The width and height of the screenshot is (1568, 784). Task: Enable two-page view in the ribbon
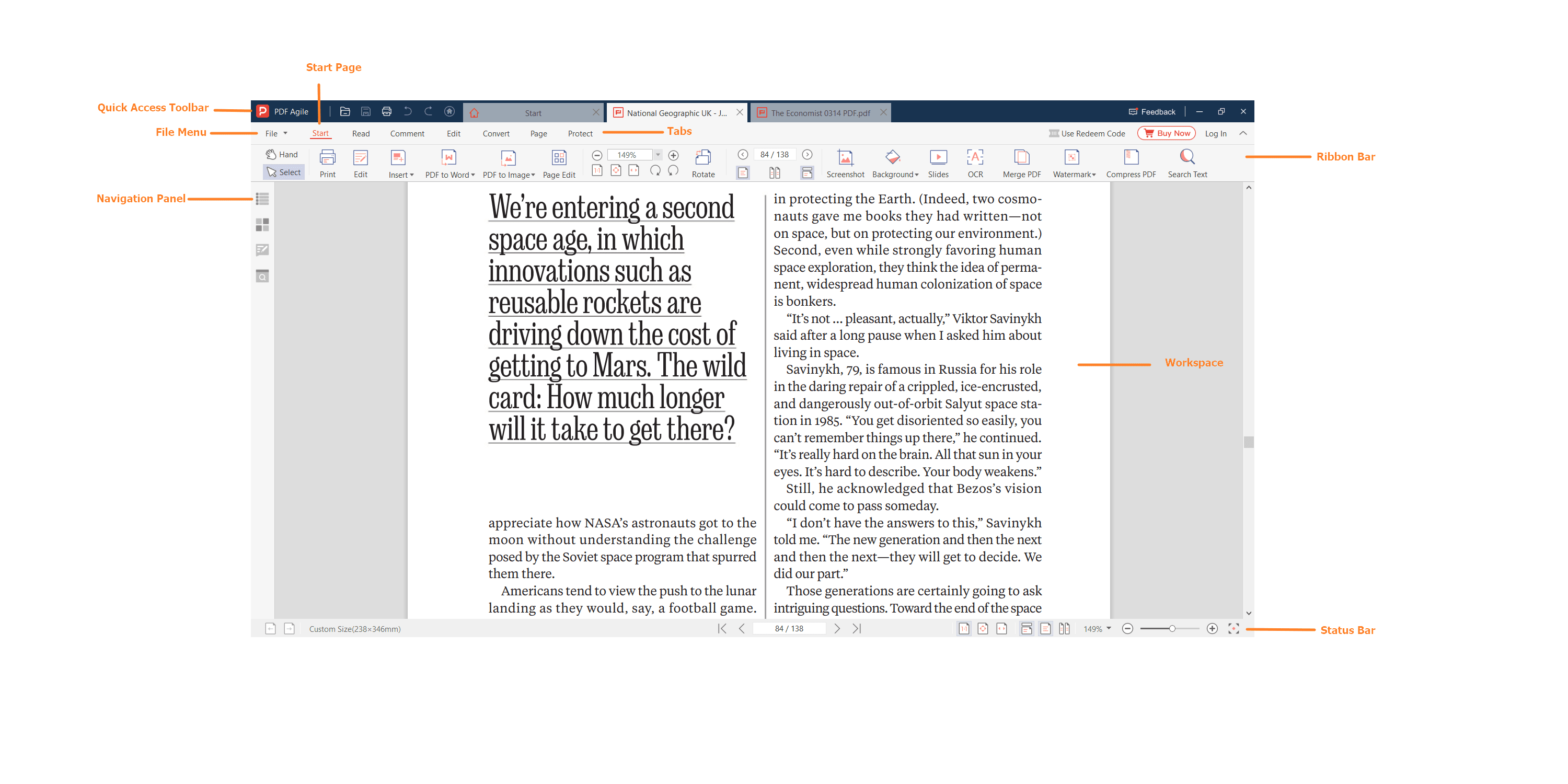774,173
